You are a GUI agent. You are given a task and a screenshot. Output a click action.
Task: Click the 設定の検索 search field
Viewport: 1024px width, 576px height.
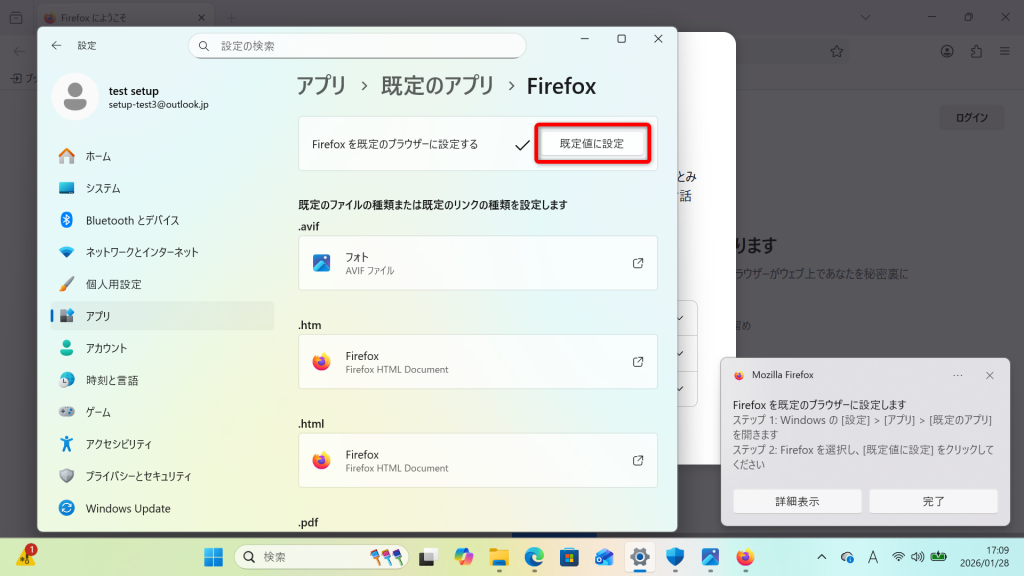[x=357, y=46]
